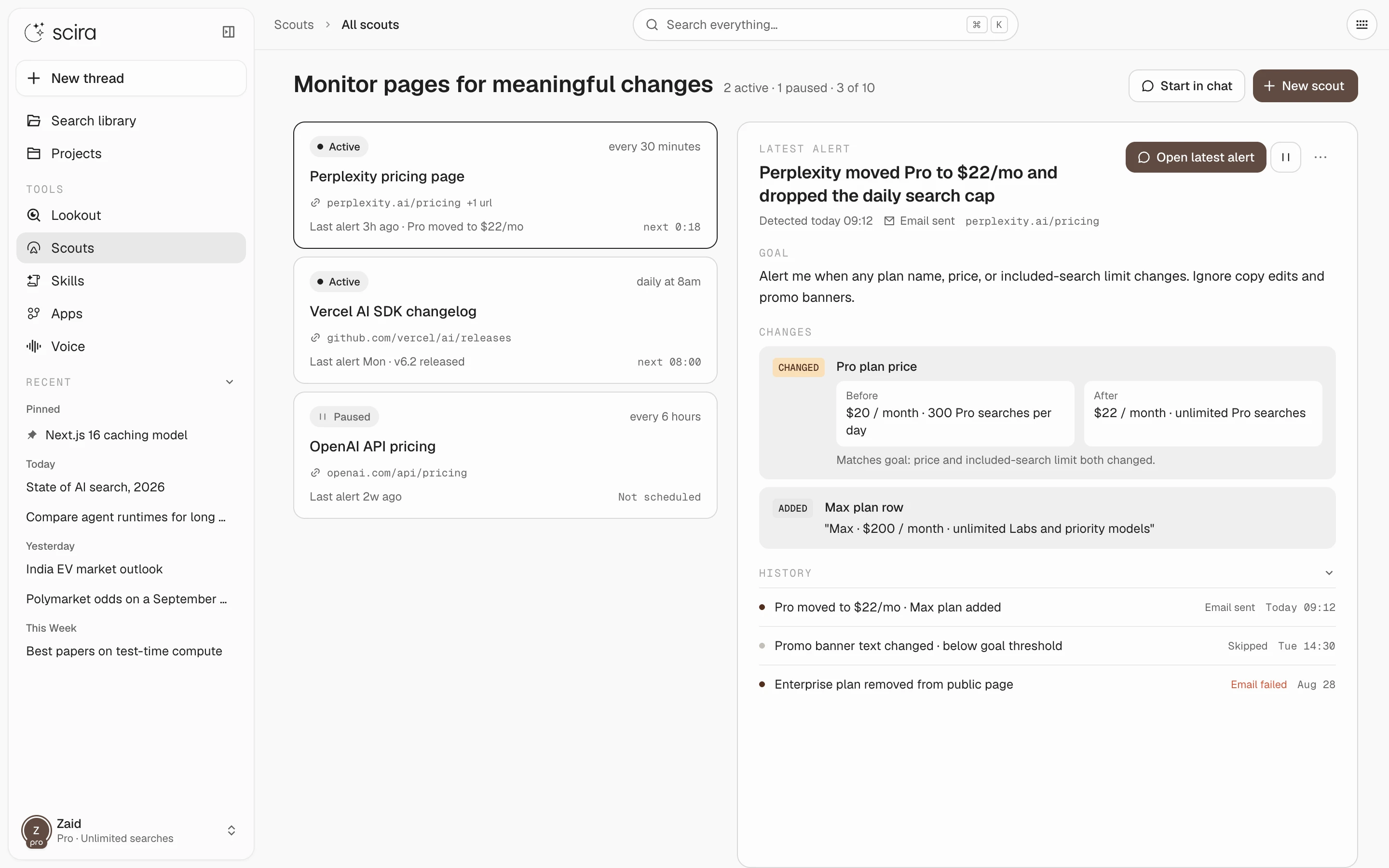This screenshot has height=868, width=1389.
Task: Go to Lookout tool
Action: (x=131, y=215)
